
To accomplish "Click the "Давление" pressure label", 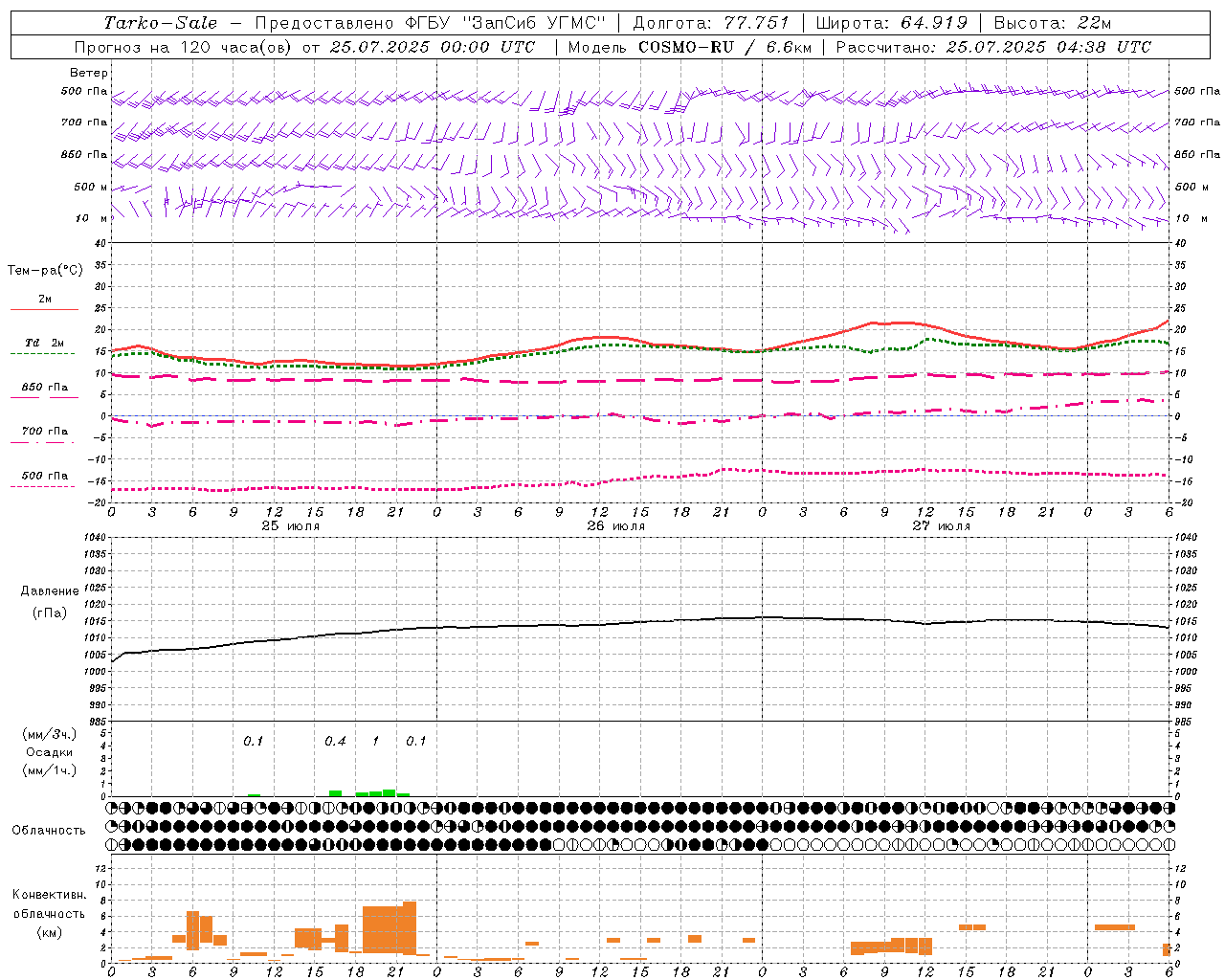I will 50,591.
